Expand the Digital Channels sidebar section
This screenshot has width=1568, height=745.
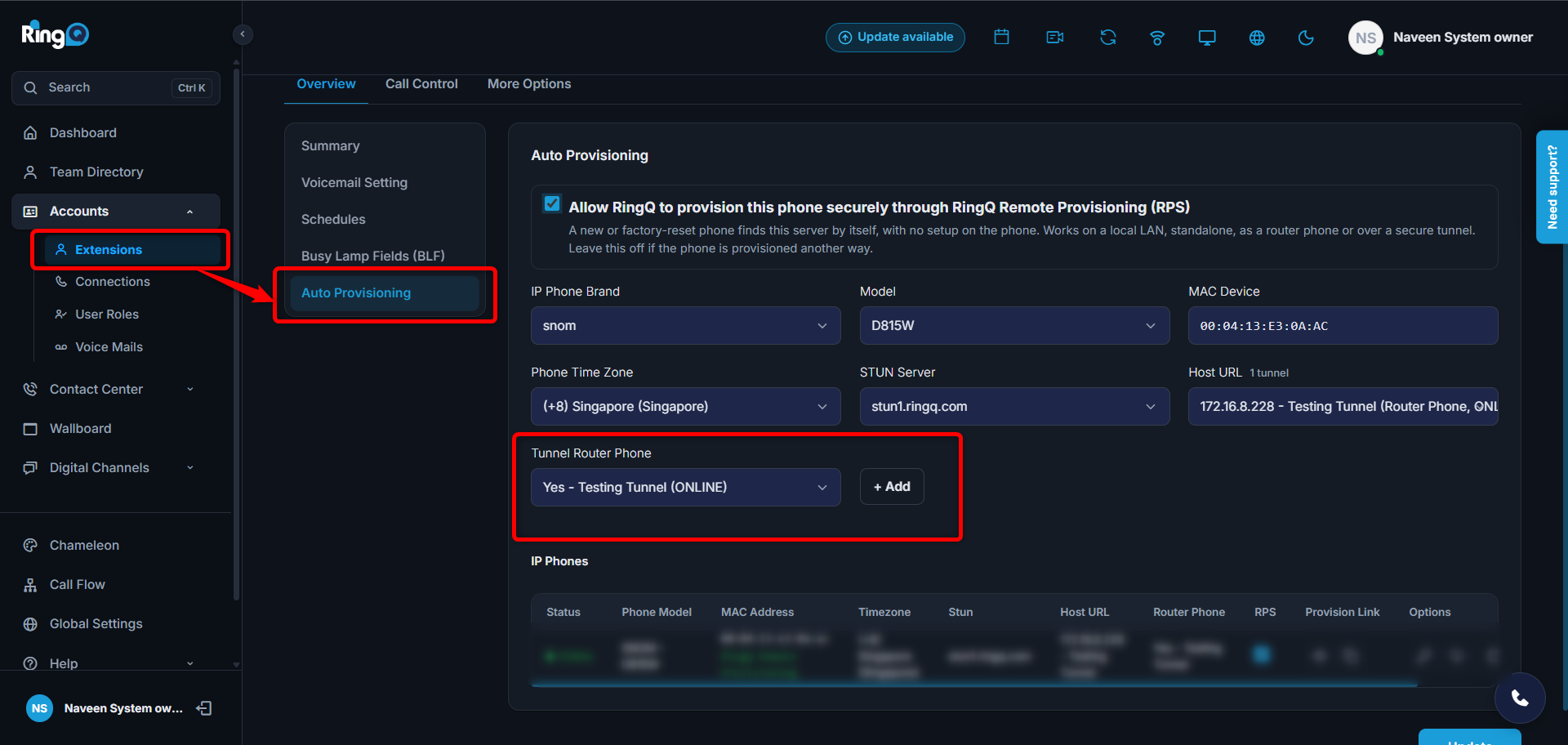click(x=116, y=467)
